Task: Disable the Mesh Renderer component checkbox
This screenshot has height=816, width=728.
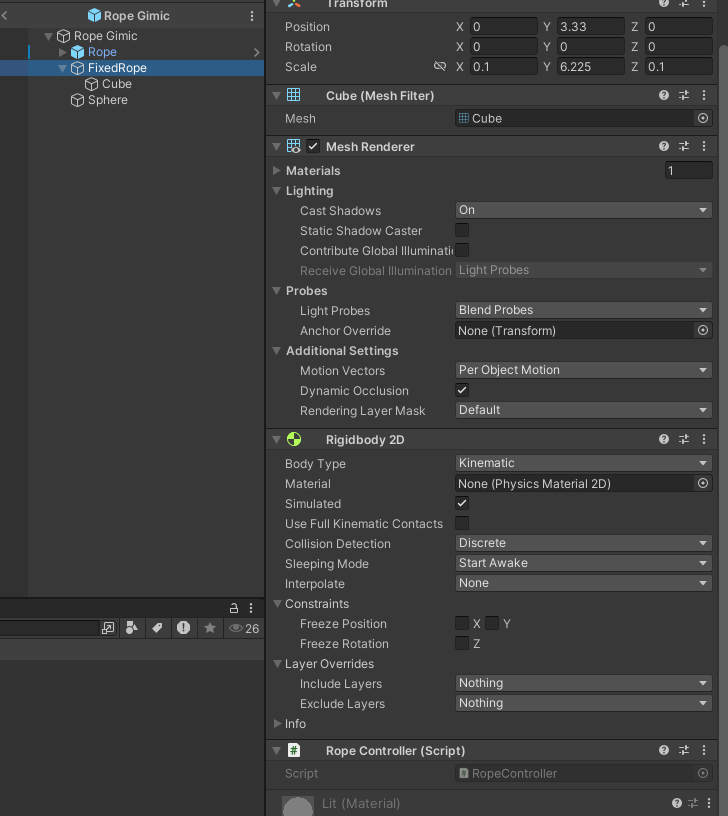Action: (313, 146)
